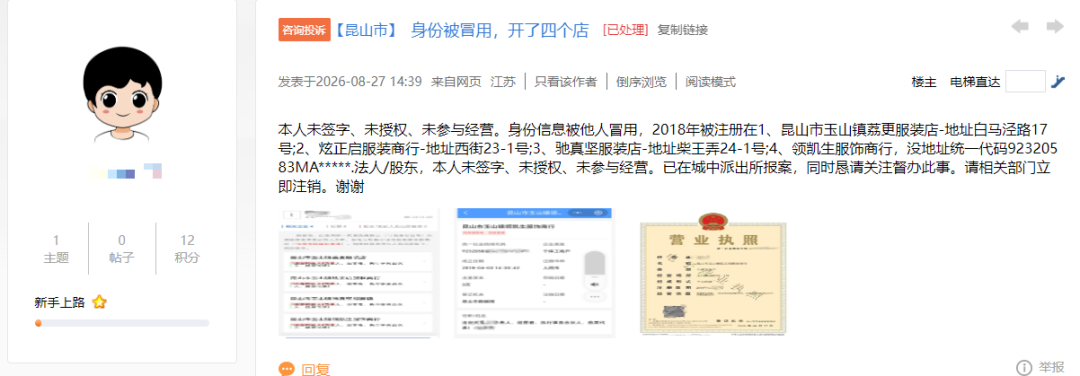Click the 已处理 status label
This screenshot has height=376, width=1080.
tap(625, 30)
